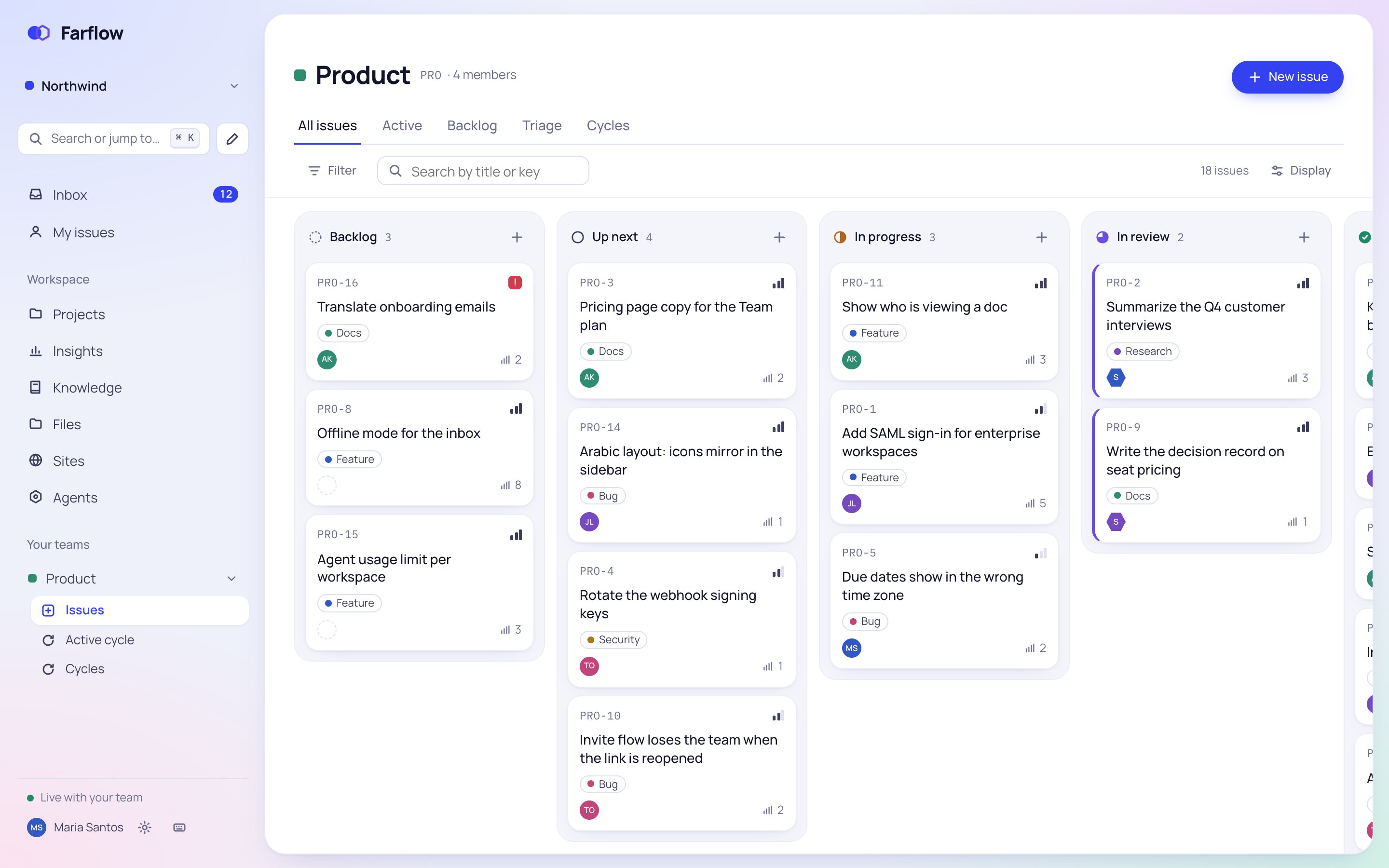Open the Filter menu
The width and height of the screenshot is (1389, 868).
[332, 171]
